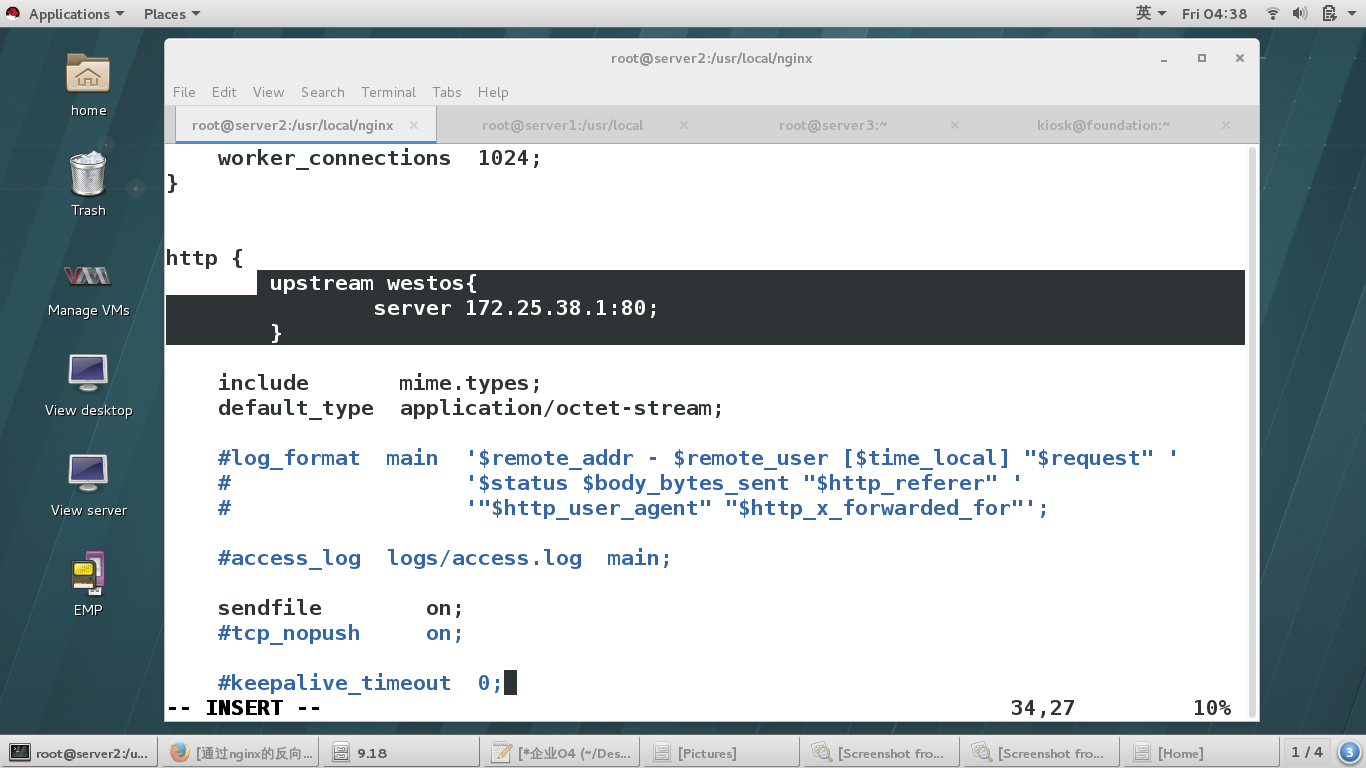This screenshot has width=1366, height=768.
Task: Show the calendar via Fri 04:38 clock
Action: (x=1214, y=14)
